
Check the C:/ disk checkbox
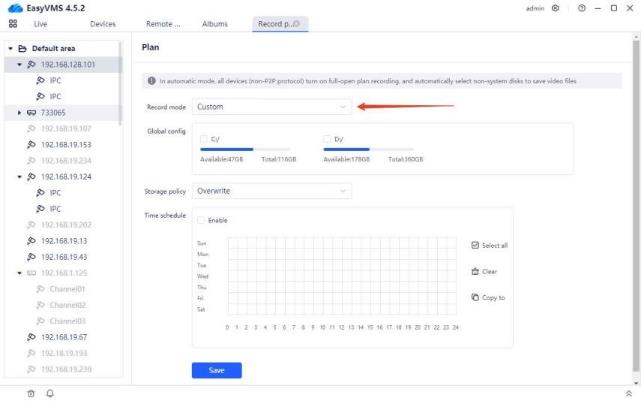205,139
